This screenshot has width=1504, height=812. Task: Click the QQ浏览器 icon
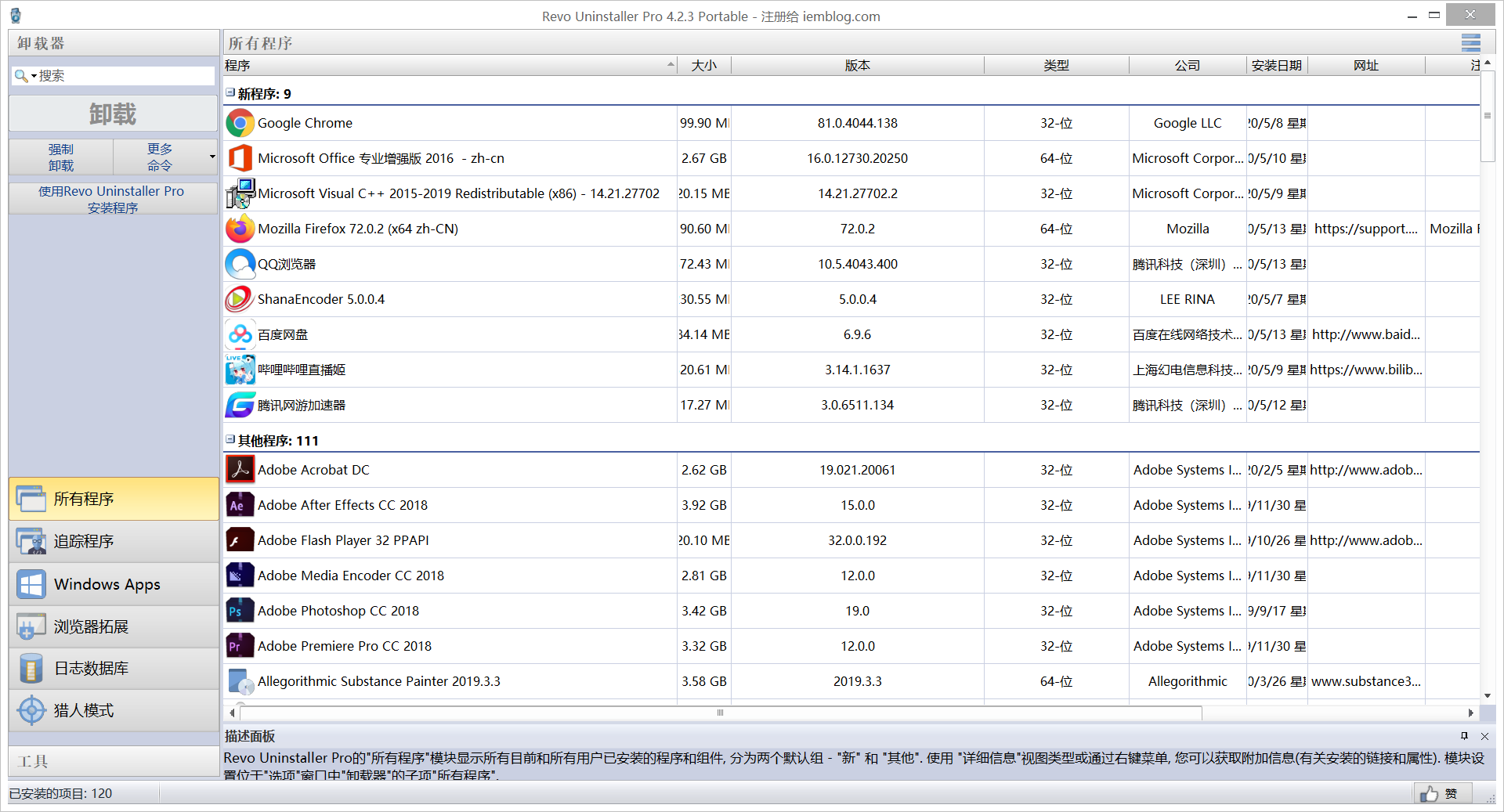coord(240,264)
